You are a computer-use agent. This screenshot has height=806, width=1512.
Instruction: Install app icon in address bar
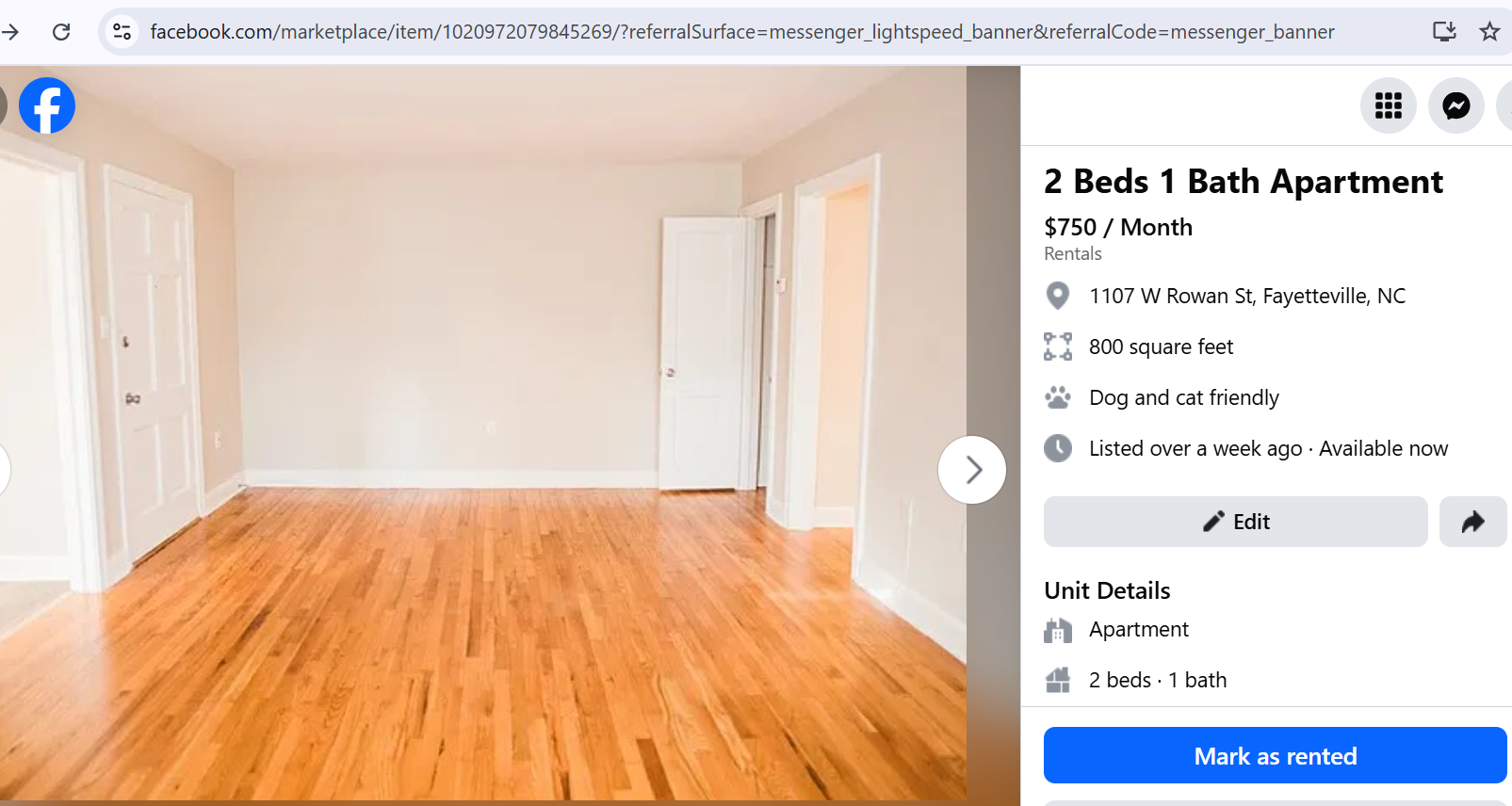click(x=1444, y=32)
